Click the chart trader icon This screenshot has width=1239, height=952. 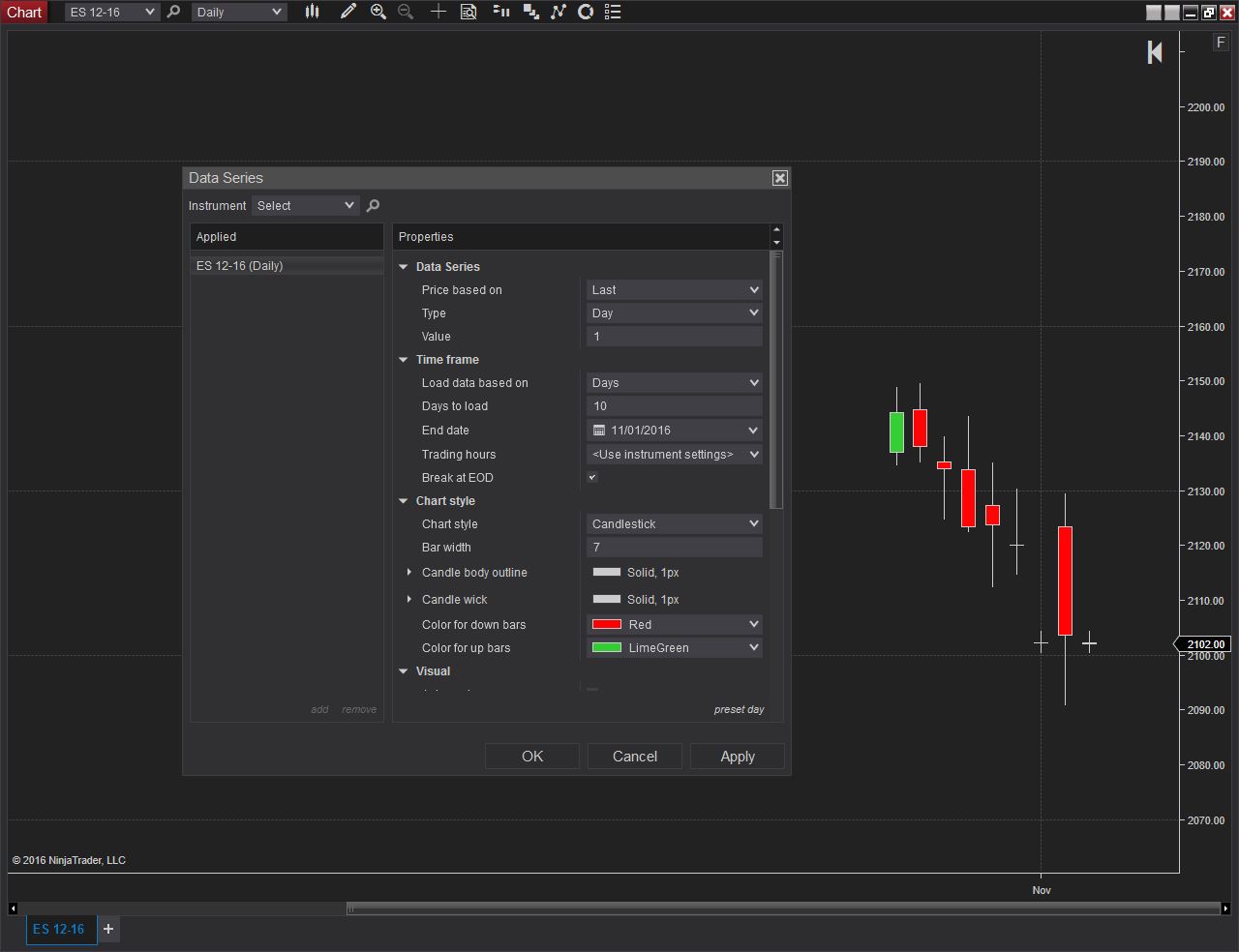(530, 12)
